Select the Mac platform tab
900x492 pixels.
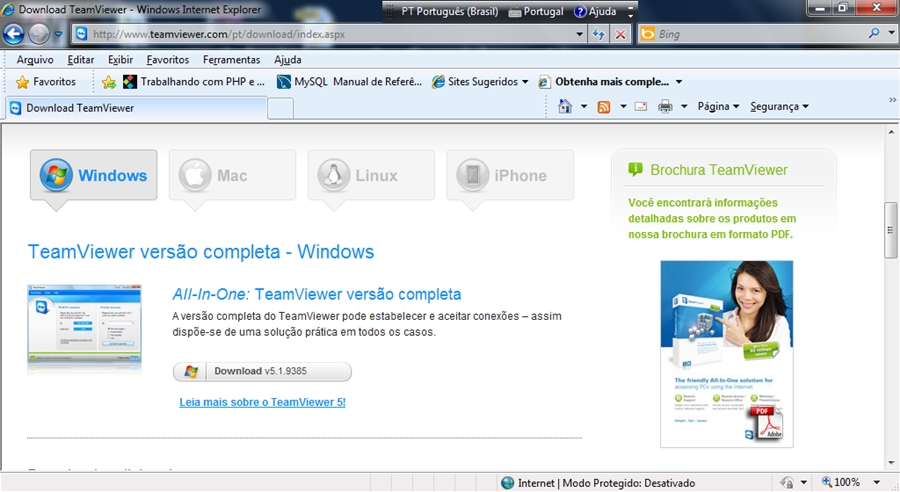(x=232, y=175)
